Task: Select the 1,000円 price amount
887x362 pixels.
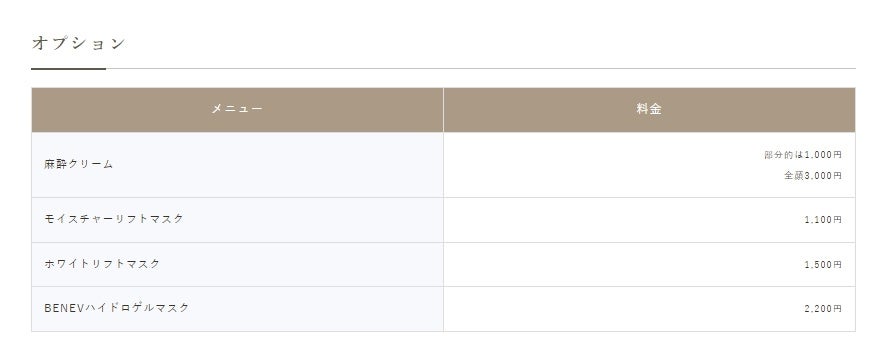Action: 823,154
